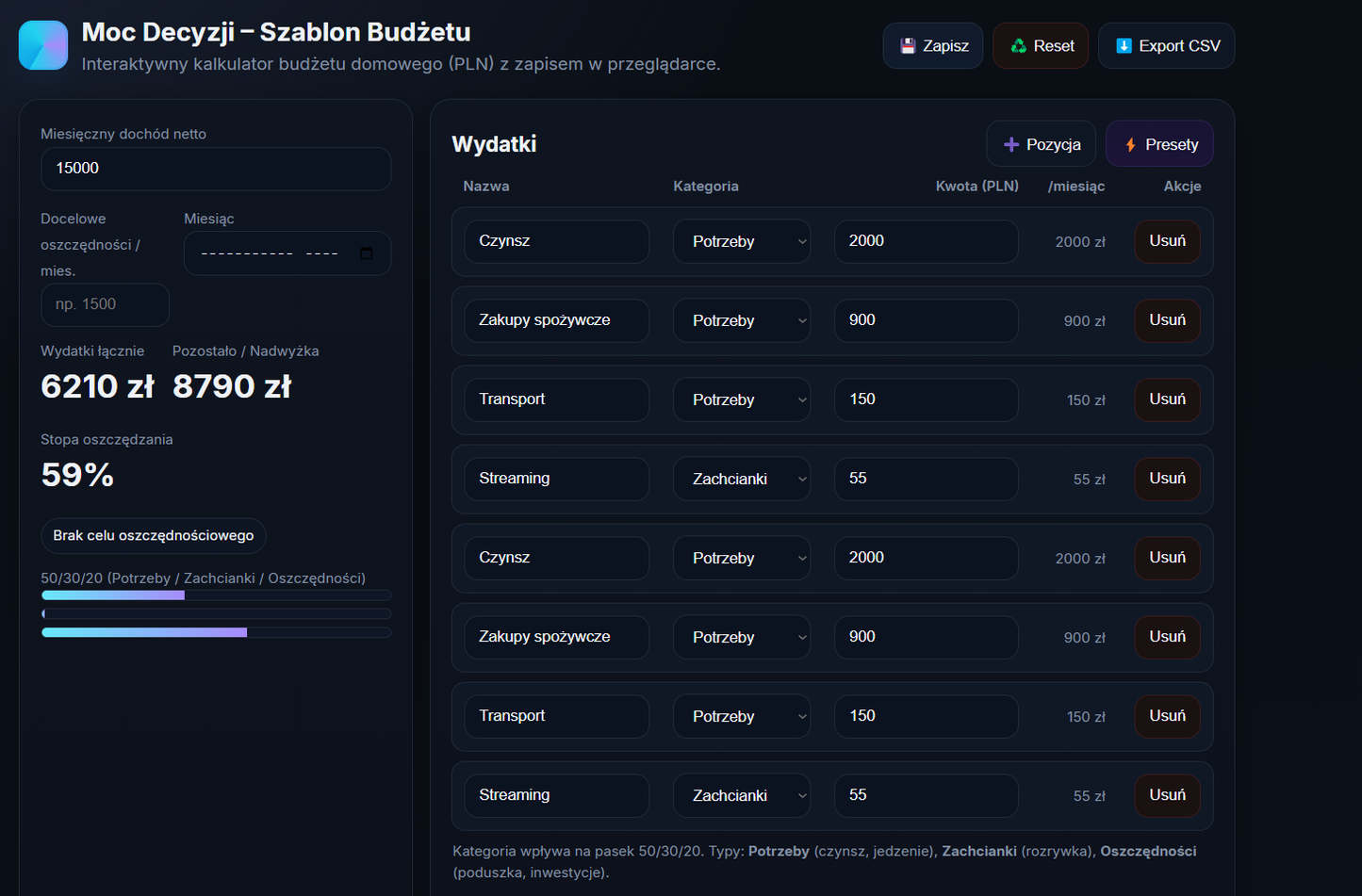Click the plus icon on Pozycja button
The height and width of the screenshot is (896, 1362).
(x=1011, y=145)
